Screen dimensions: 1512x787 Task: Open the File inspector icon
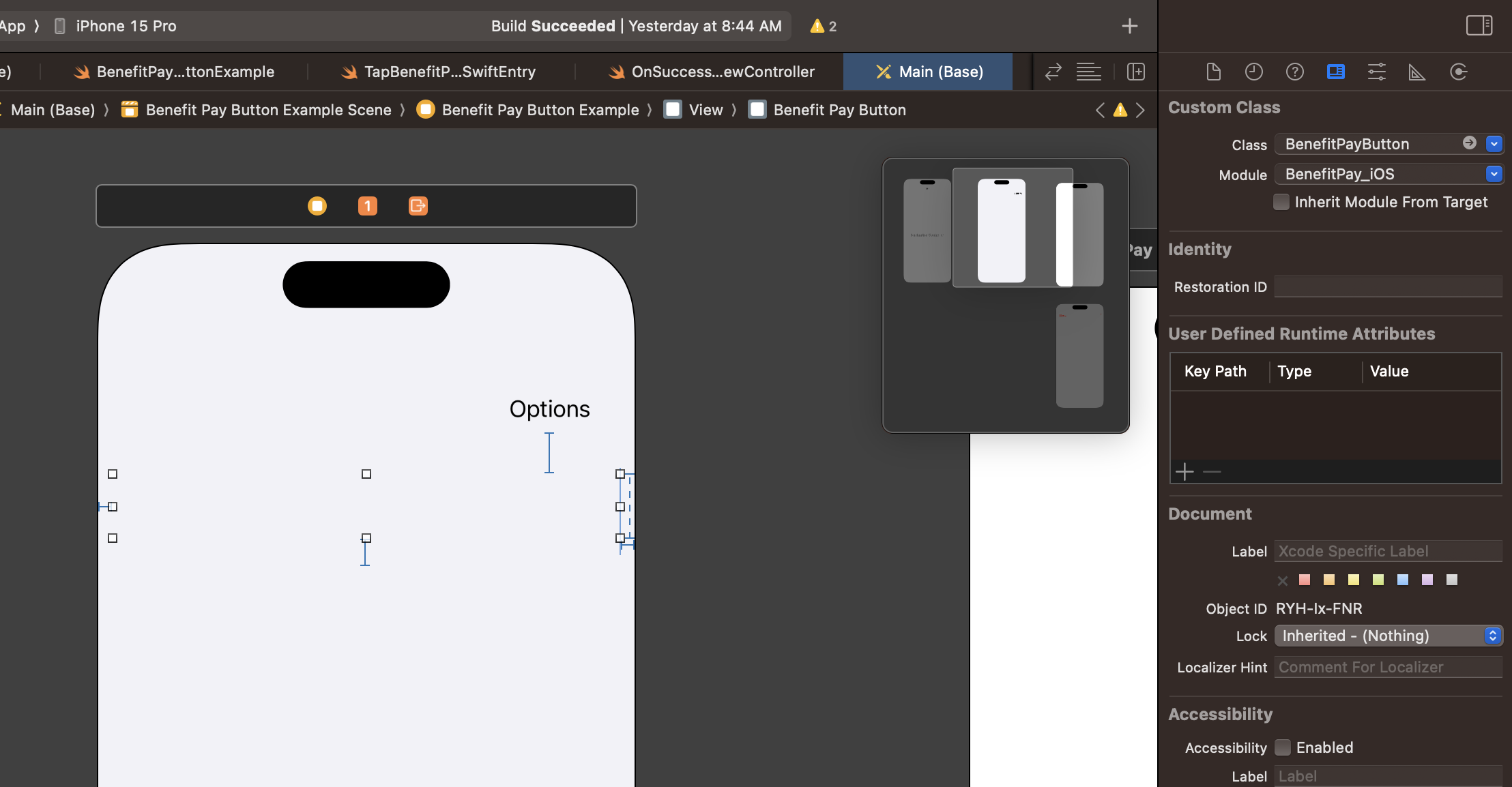[x=1213, y=72]
